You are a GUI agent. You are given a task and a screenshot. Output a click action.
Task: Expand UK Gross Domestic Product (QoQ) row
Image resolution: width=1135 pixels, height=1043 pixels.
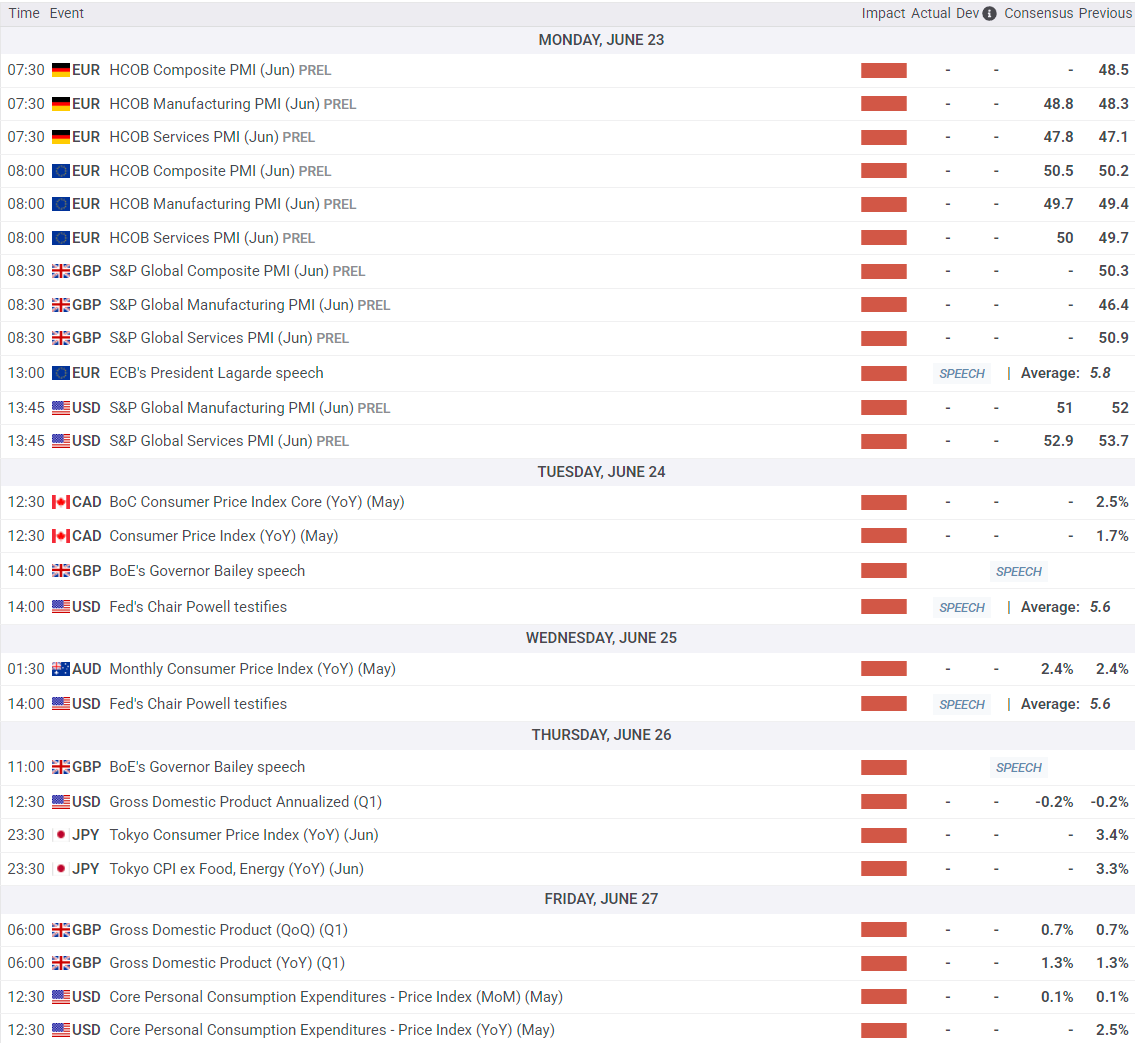(x=568, y=930)
